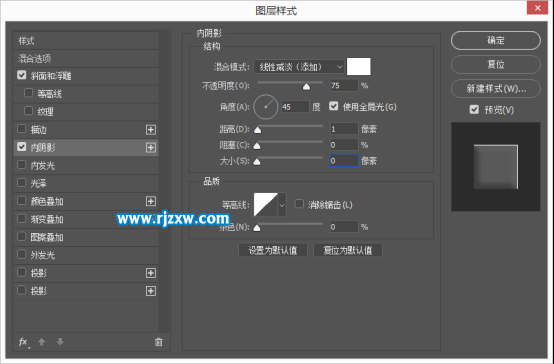
Task: Toggle 使用全局光(G) checkbox
Action: pos(334,106)
